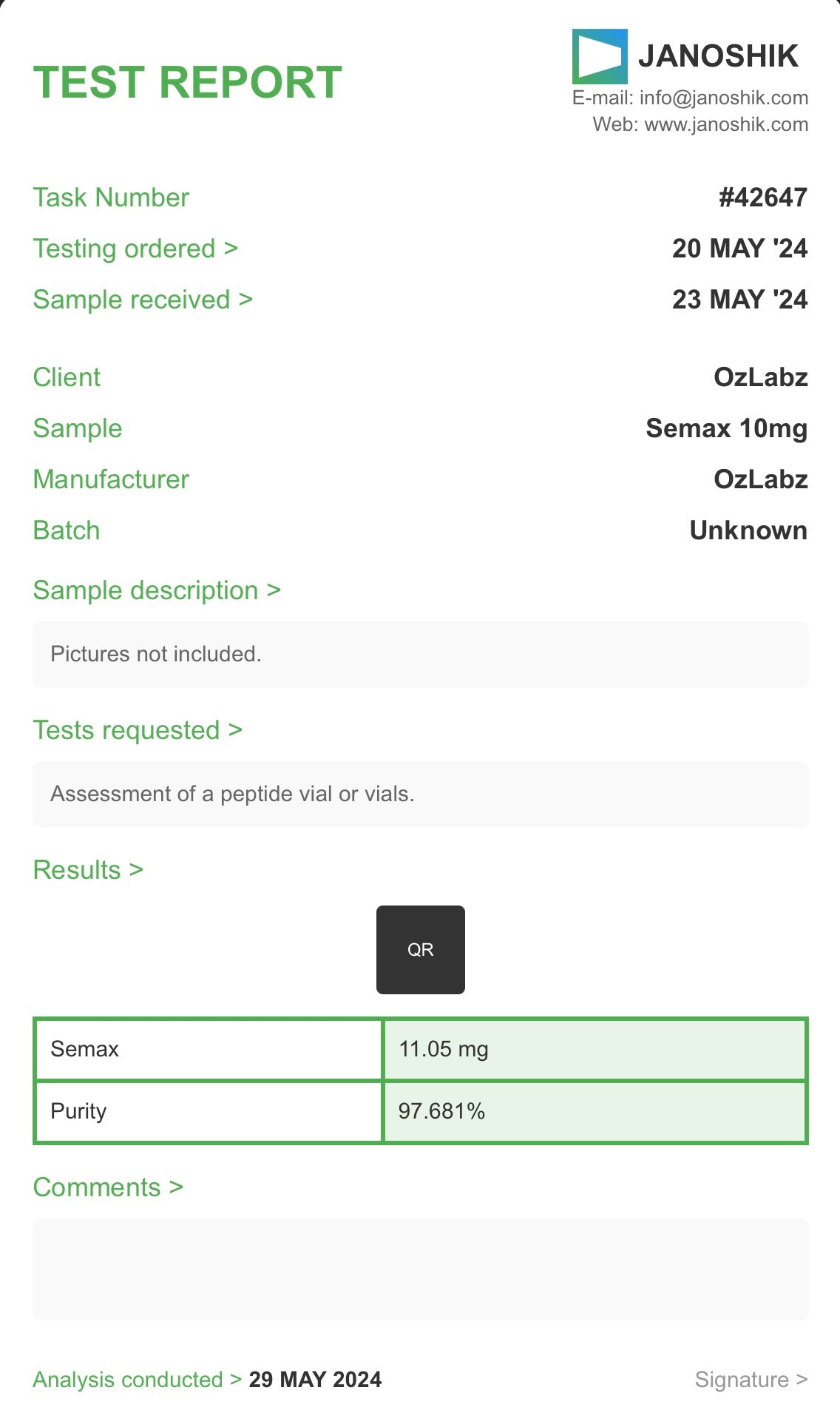Click the Pictures not included box
Viewport: 840px width, 1413px height.
coord(420,655)
